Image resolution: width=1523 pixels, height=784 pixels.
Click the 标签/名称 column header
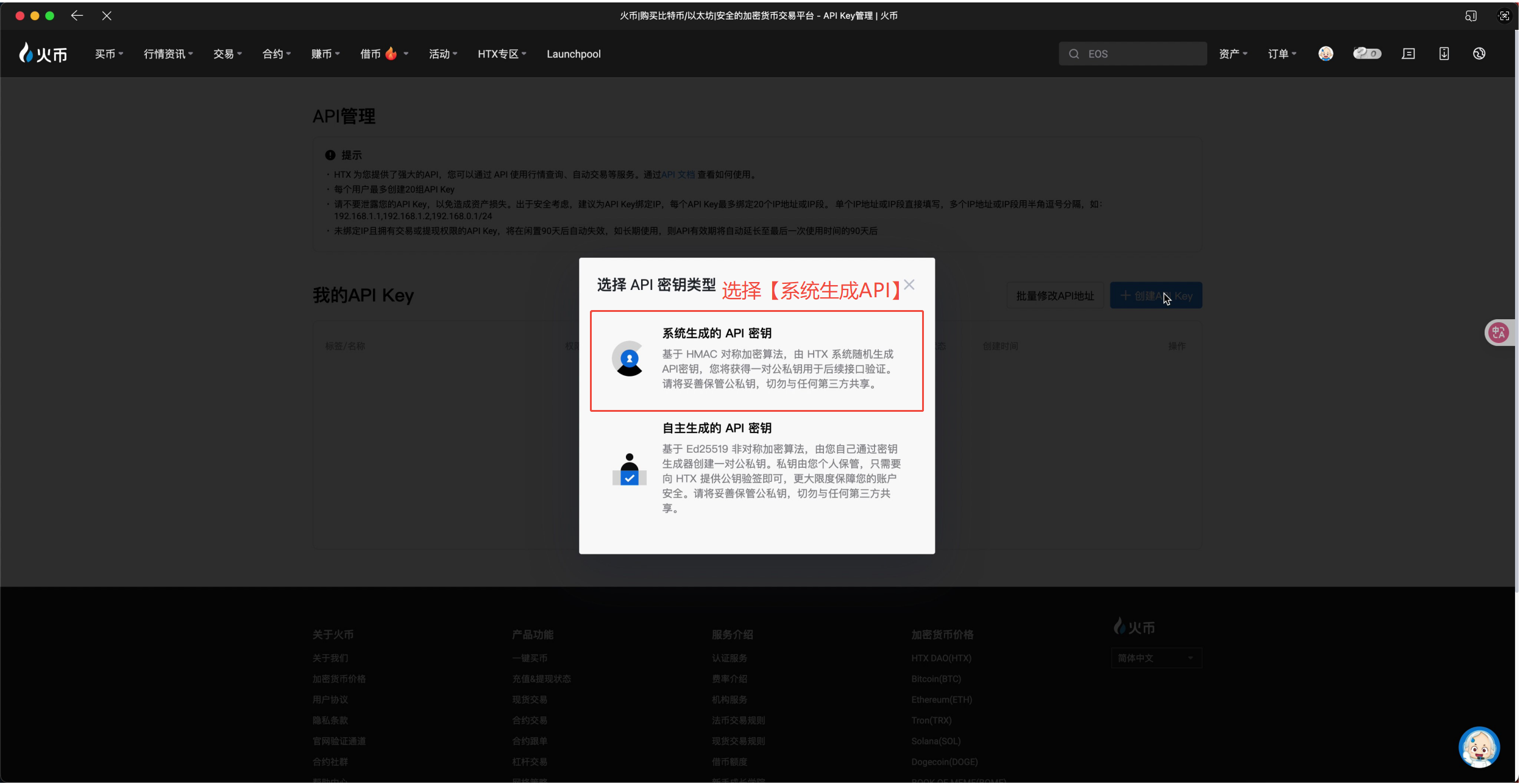pyautogui.click(x=345, y=346)
